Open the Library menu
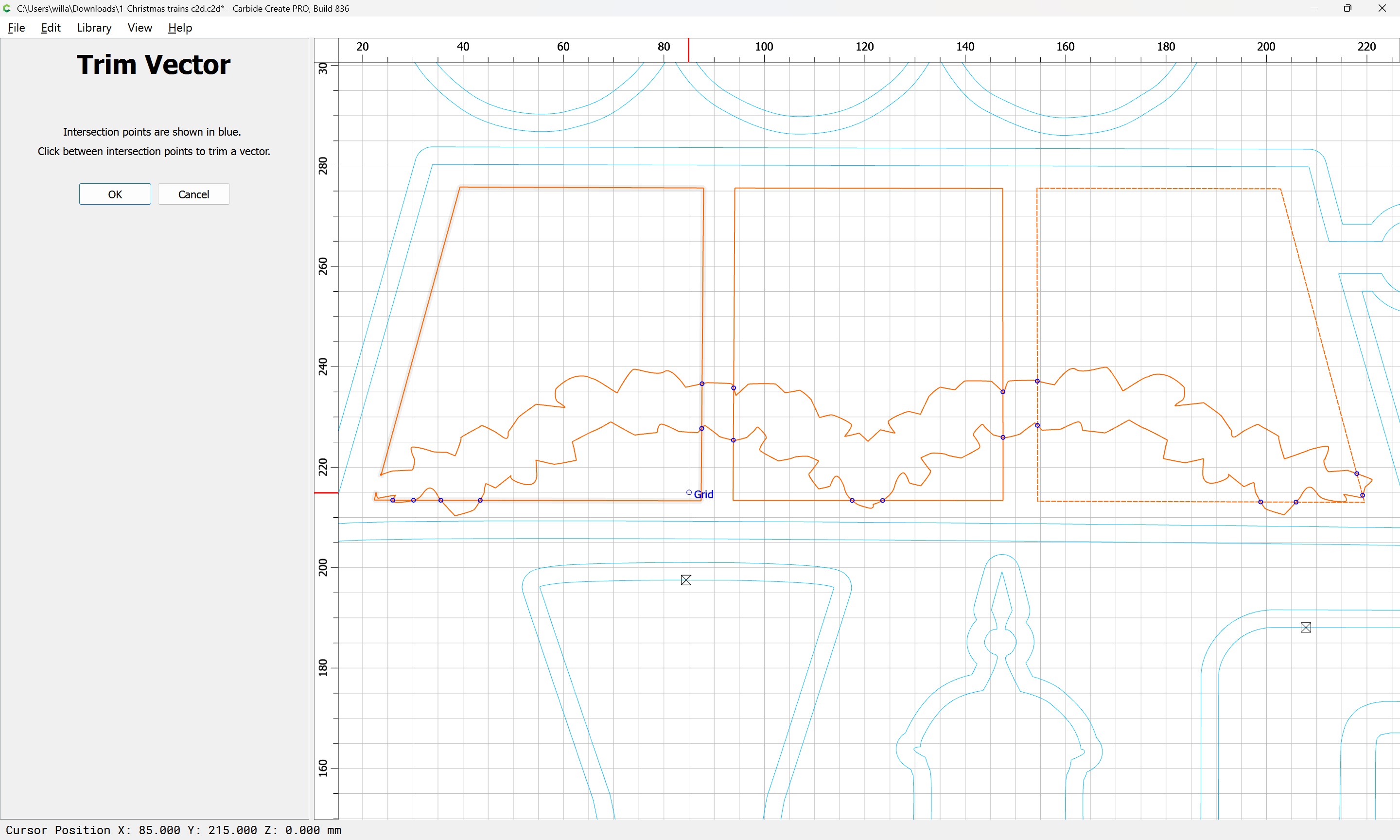This screenshot has width=1400, height=840. click(94, 28)
